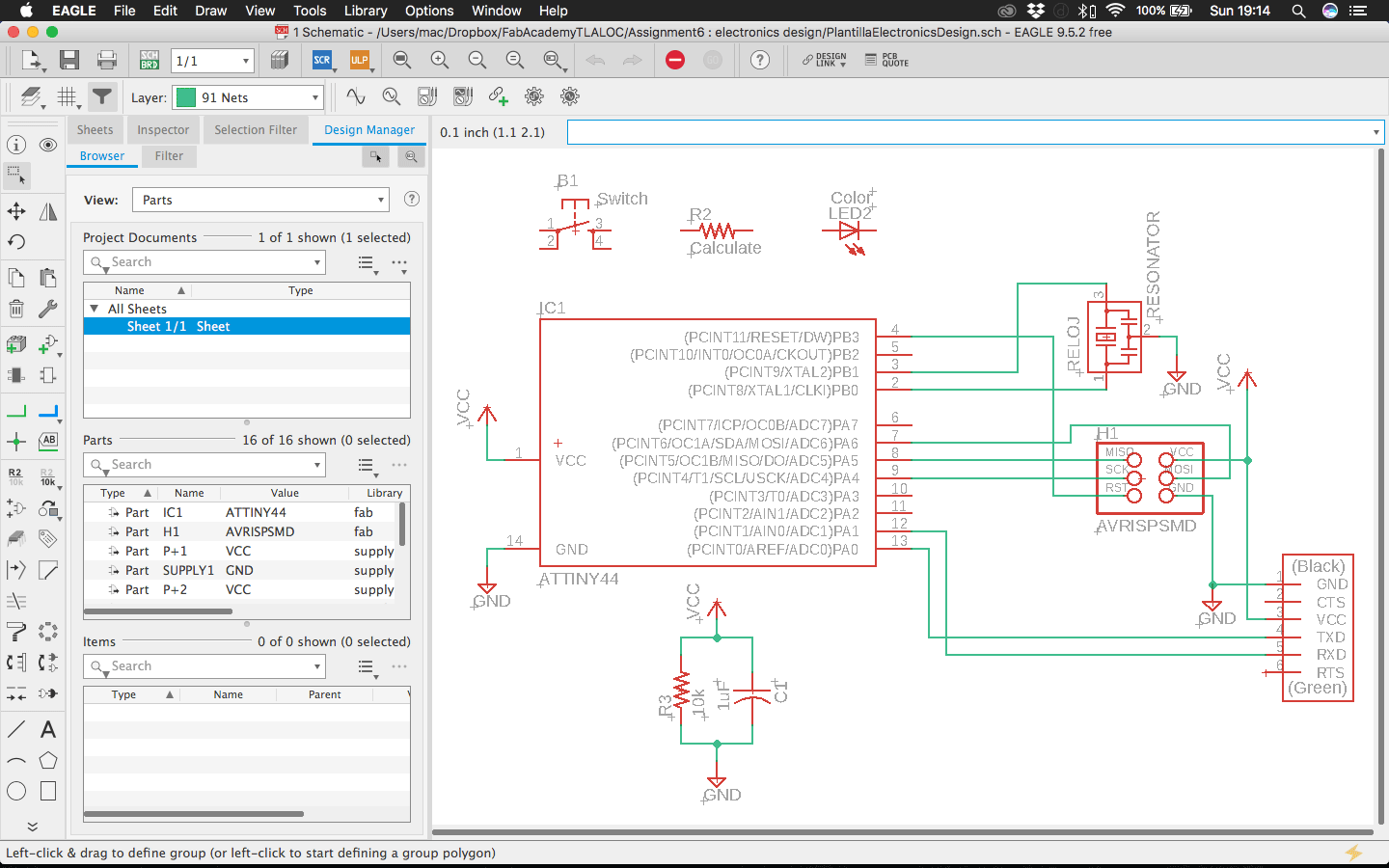This screenshot has width=1389, height=868.
Task: Select the Text tool
Action: [47, 729]
